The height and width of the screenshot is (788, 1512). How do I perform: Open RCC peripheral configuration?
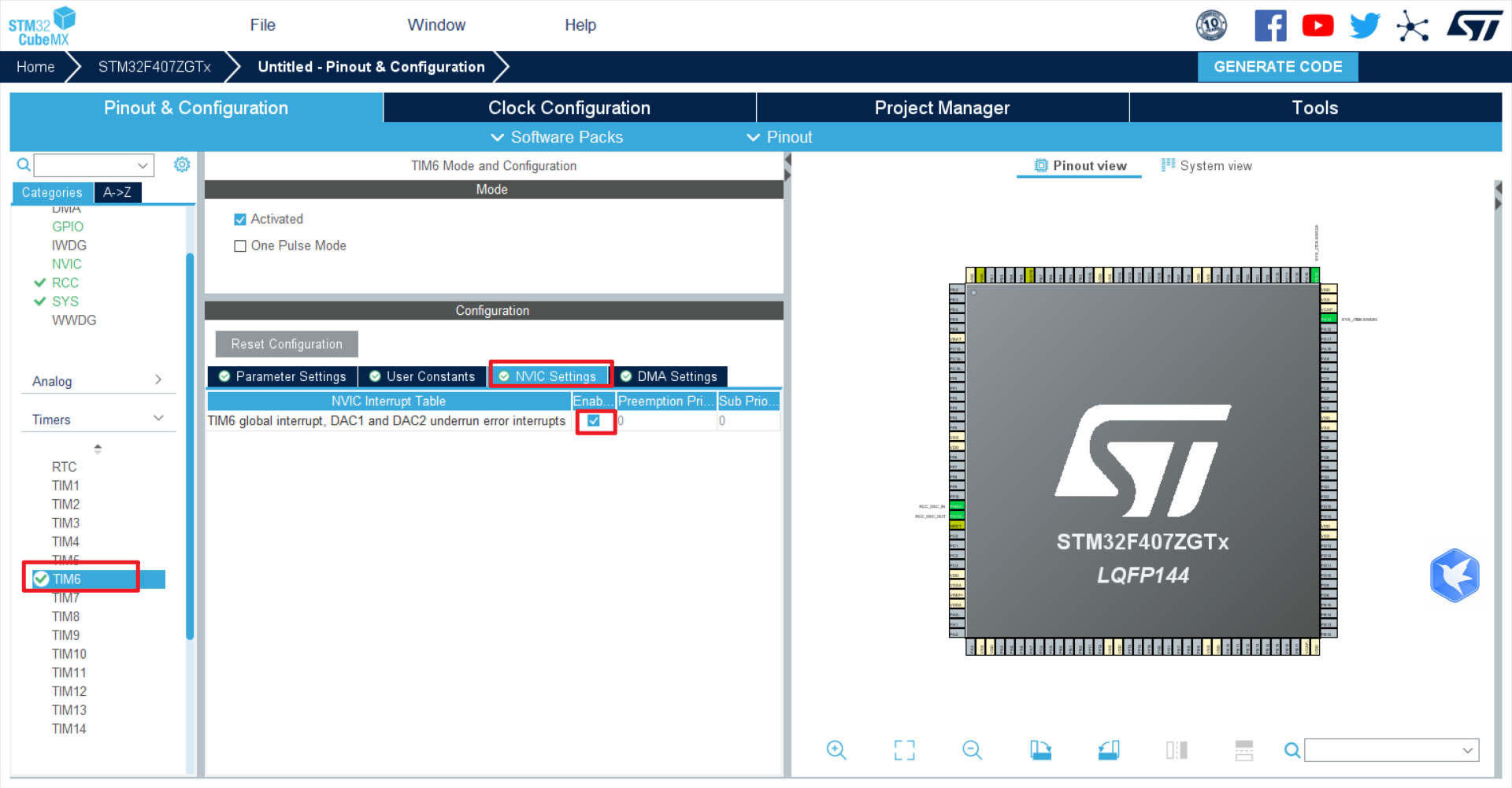tap(65, 283)
